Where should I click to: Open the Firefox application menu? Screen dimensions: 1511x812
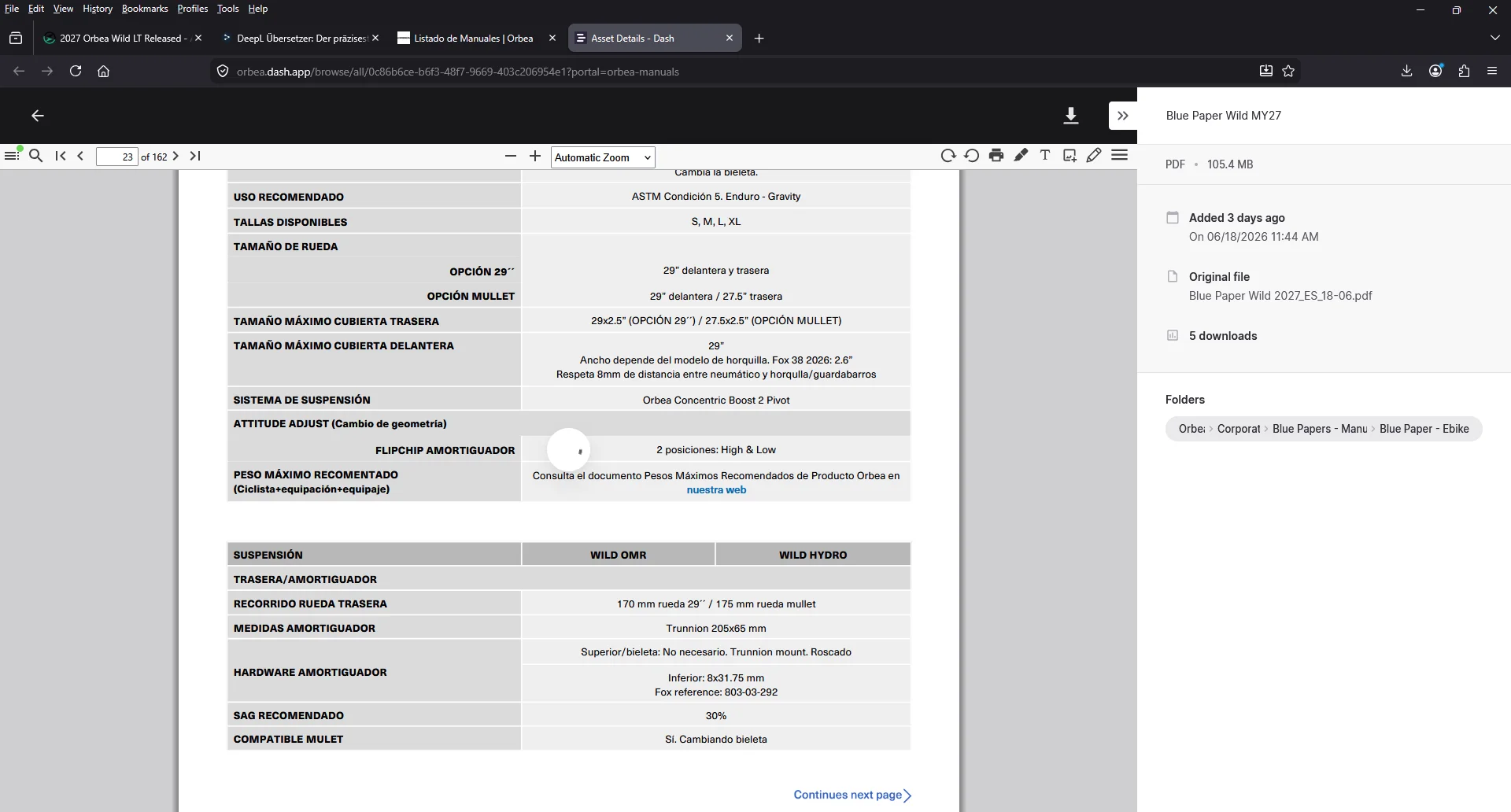tap(1492, 71)
